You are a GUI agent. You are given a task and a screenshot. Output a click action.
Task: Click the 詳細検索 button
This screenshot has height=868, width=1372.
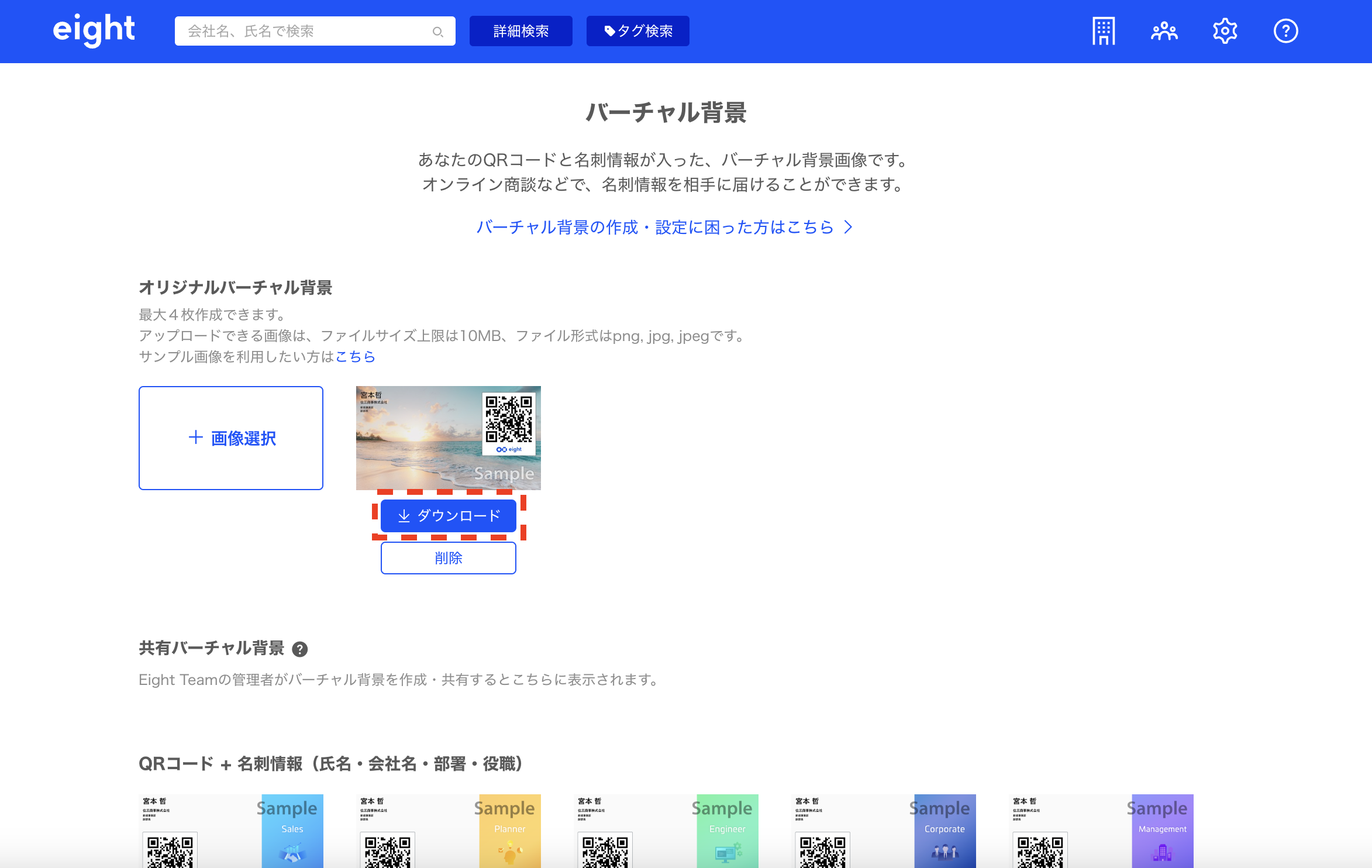point(520,31)
